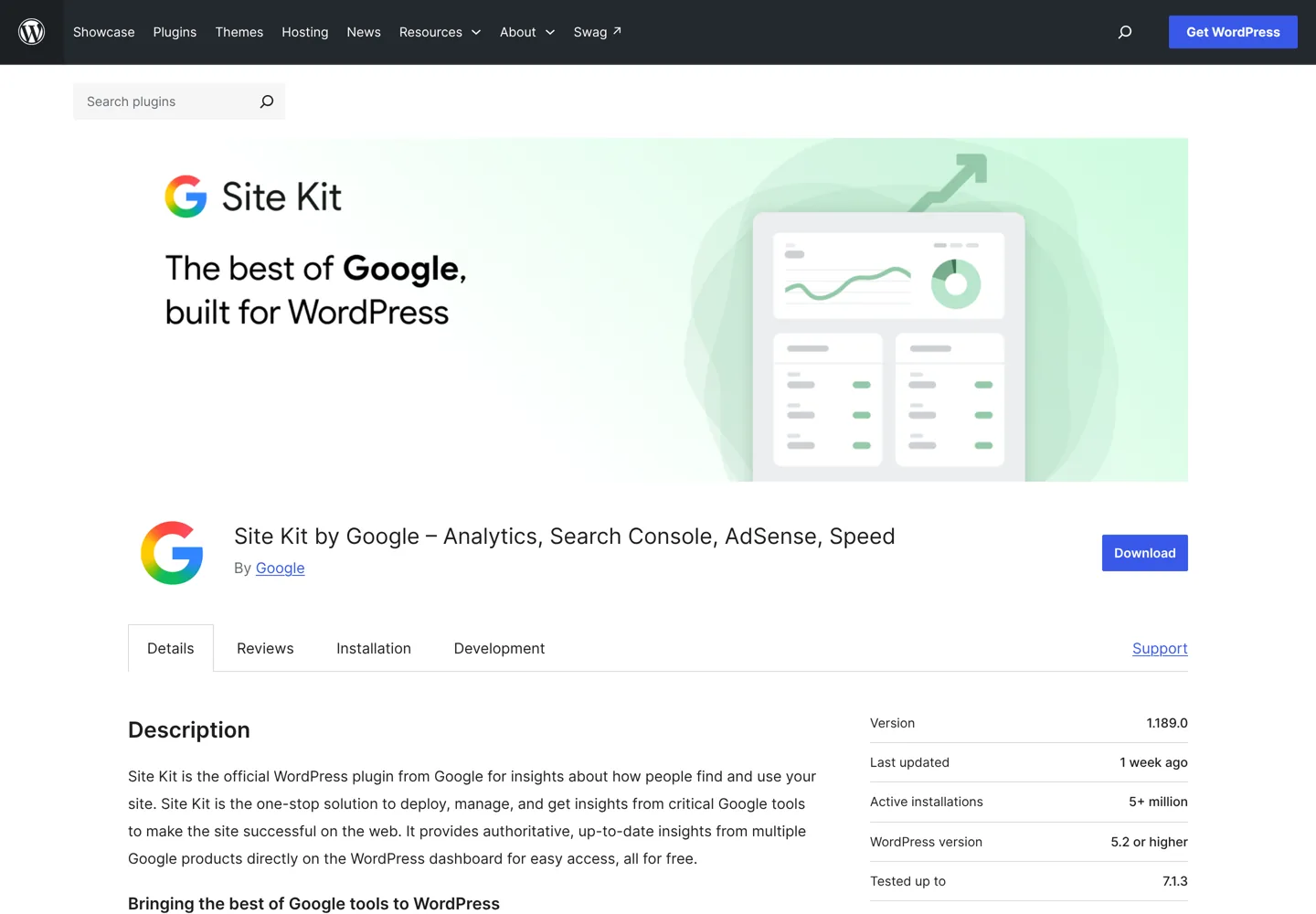Click the version value 1.189.0
Screen dimensions: 1316x914
coord(1167,723)
